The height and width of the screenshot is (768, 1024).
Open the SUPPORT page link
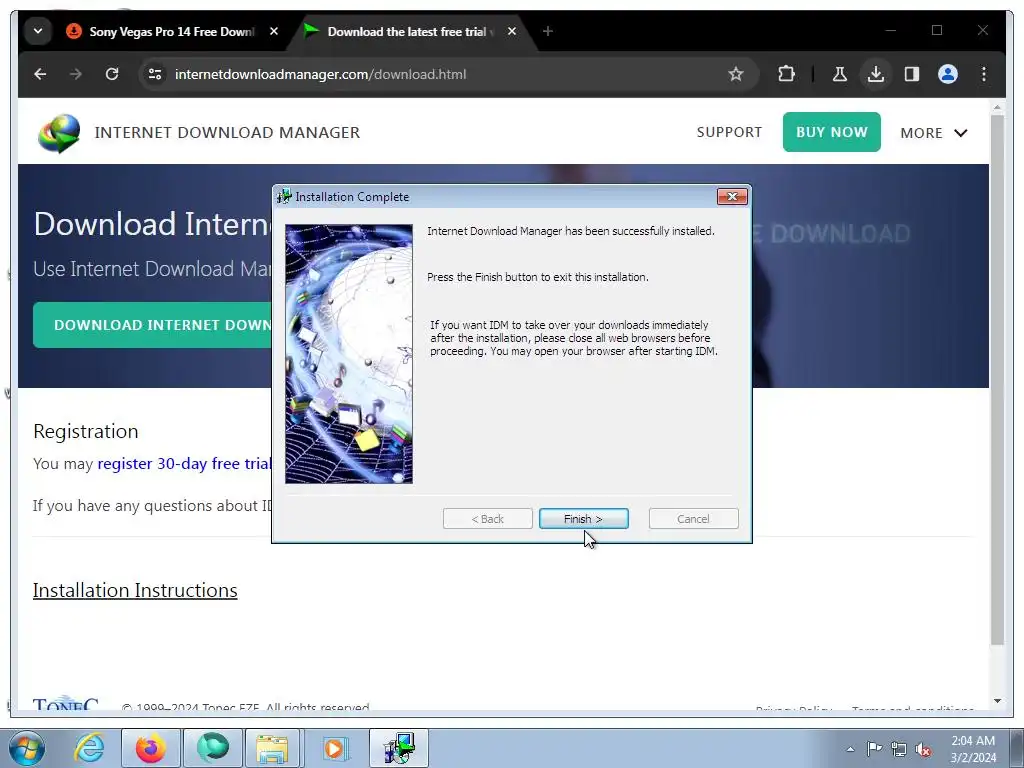729,133
